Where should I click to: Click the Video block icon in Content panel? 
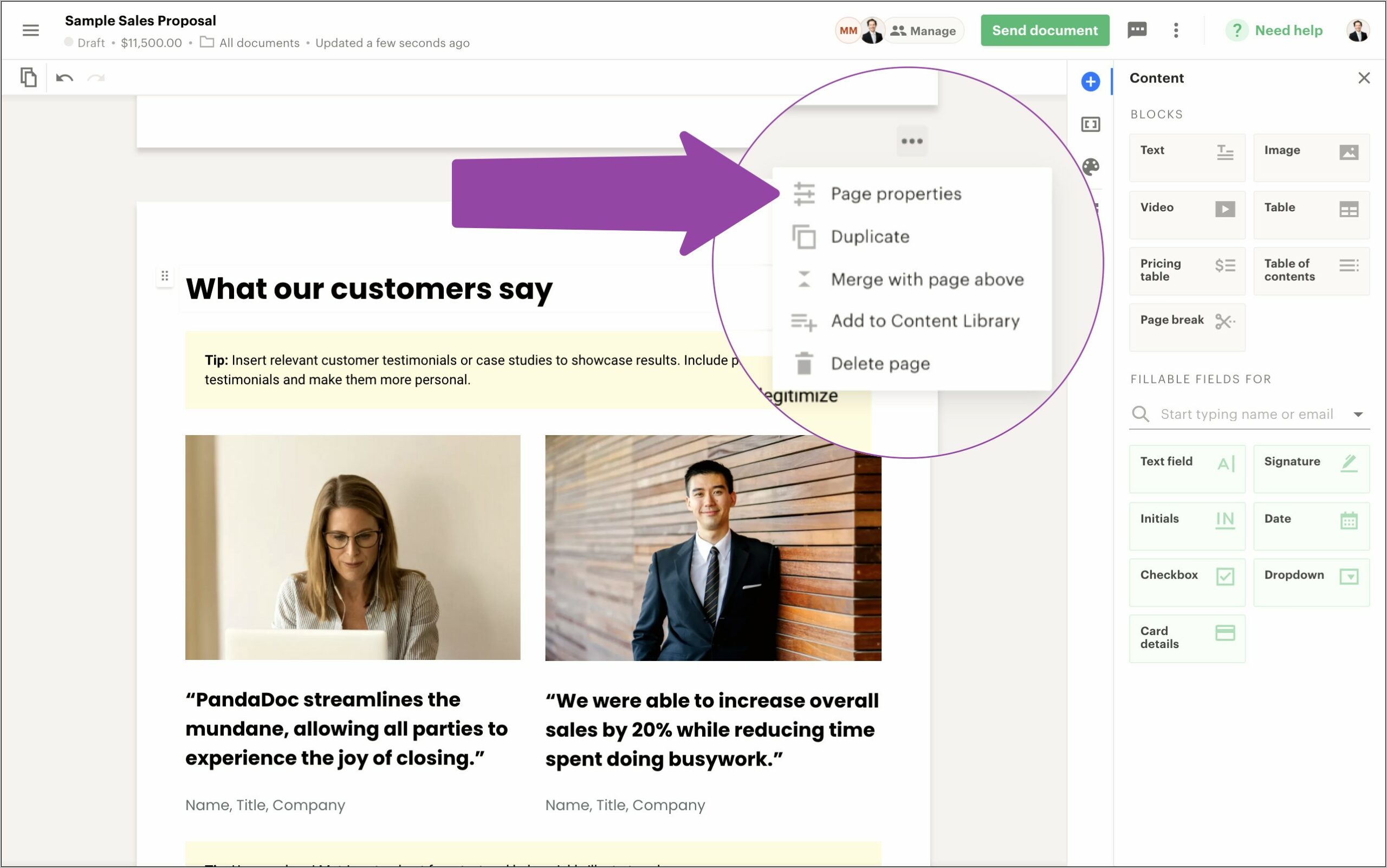tap(1224, 207)
